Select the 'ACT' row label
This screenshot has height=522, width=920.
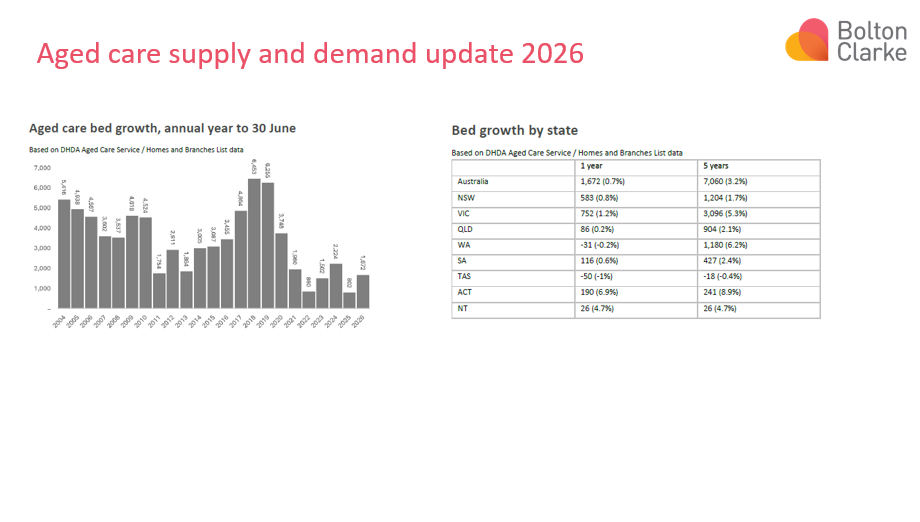click(x=464, y=292)
